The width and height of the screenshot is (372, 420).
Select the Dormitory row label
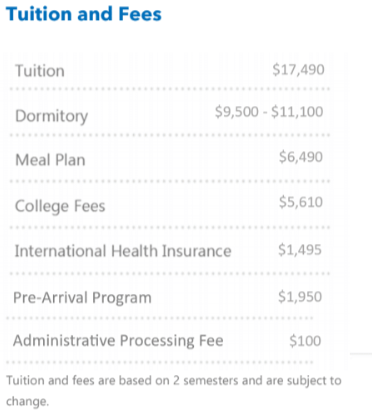(52, 116)
